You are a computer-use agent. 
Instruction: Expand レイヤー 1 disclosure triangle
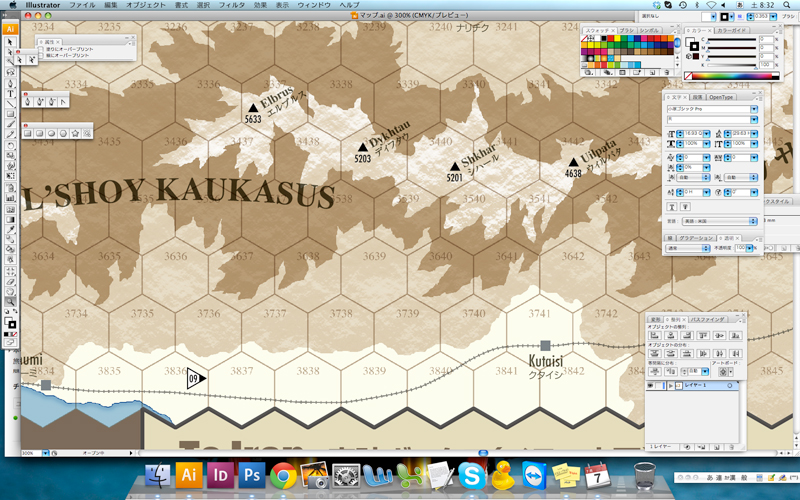tap(670, 386)
